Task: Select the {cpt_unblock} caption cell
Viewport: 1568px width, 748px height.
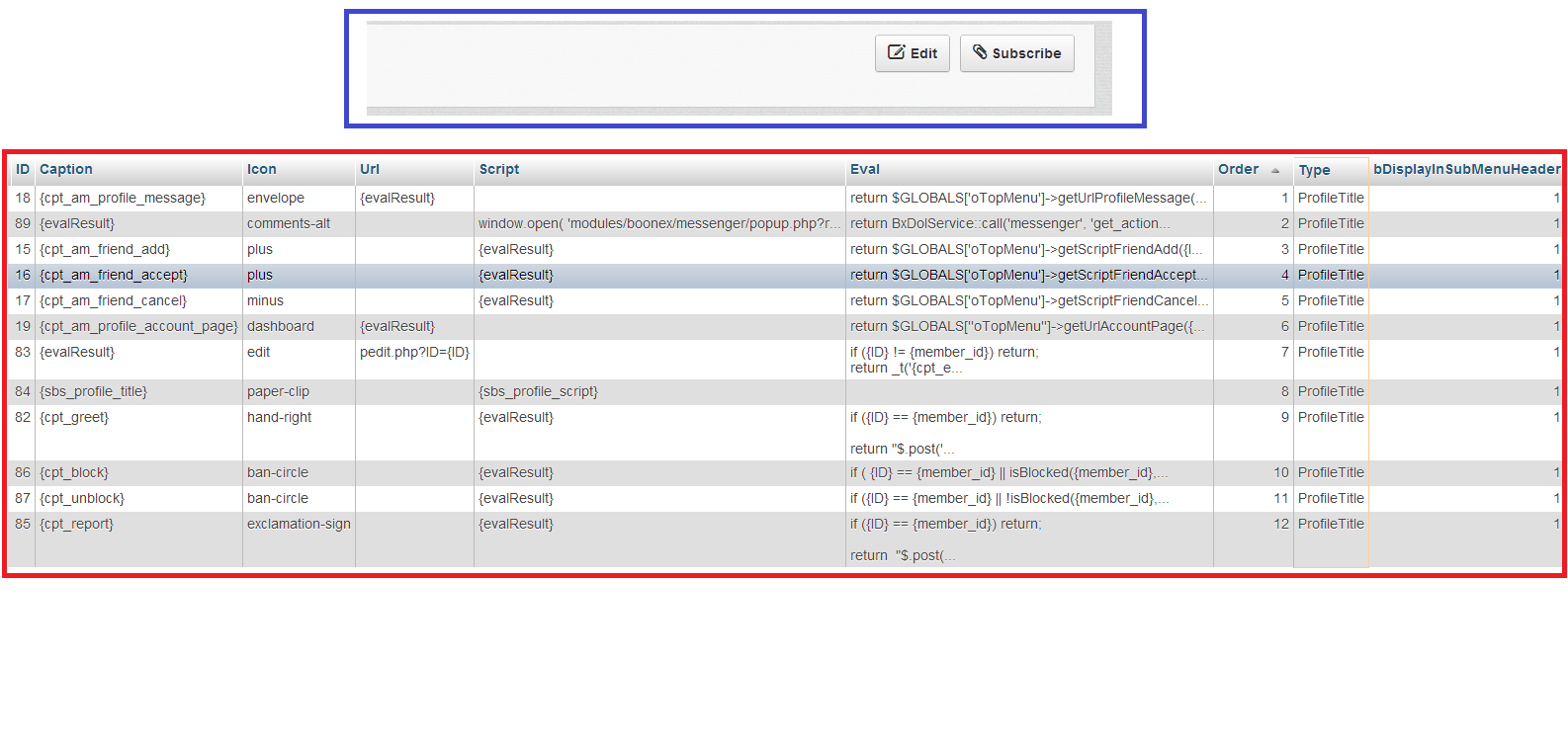Action: 82,498
